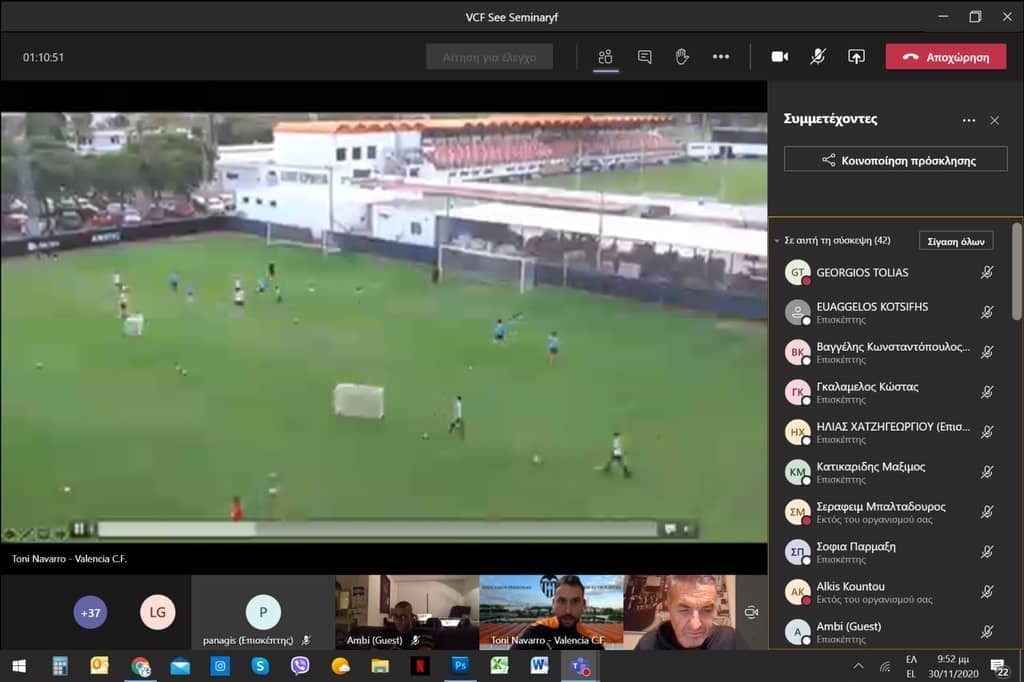The height and width of the screenshot is (682, 1024).
Task: Select participant Γκαλαμελος Κώστας
Action: [891, 392]
